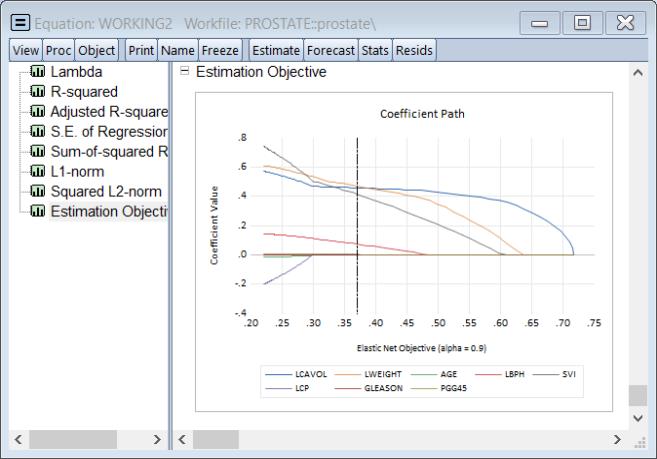
Task: Click the icon next to S.E. of Regression
Action: point(38,132)
